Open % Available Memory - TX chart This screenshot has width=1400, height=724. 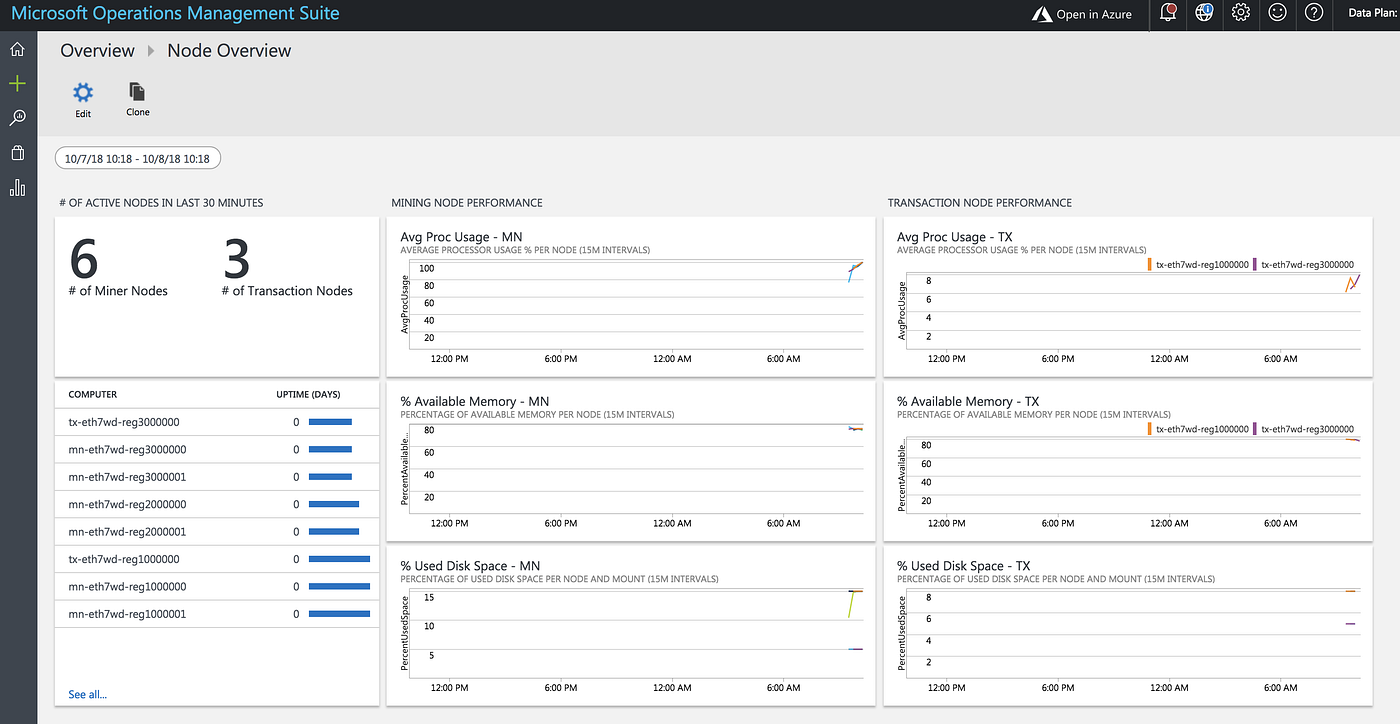tap(1129, 461)
